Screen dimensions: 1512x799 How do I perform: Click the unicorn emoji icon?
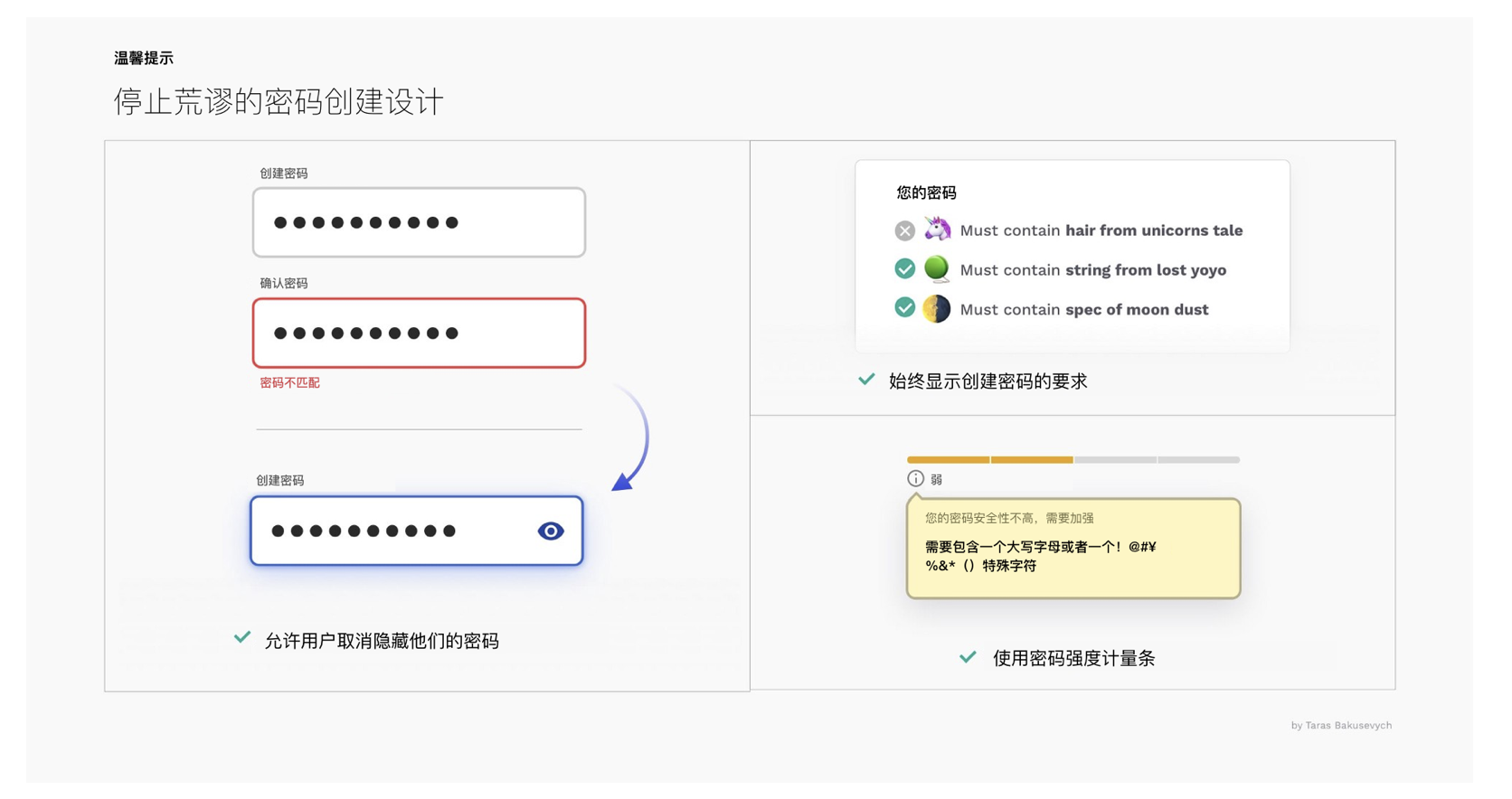point(937,230)
